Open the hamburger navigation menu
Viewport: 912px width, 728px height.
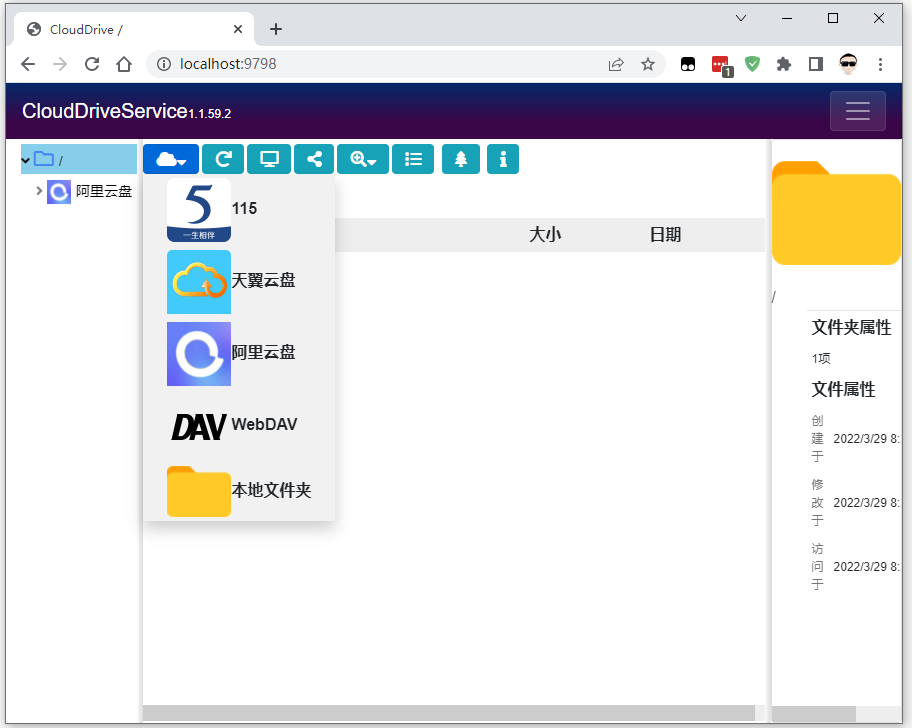pyautogui.click(x=858, y=111)
